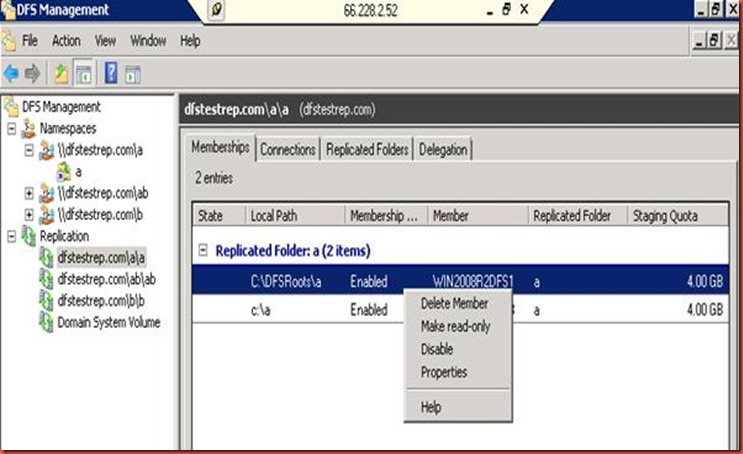Image resolution: width=743 pixels, height=454 pixels.
Task: Sort by the State column header
Action: 219,216
